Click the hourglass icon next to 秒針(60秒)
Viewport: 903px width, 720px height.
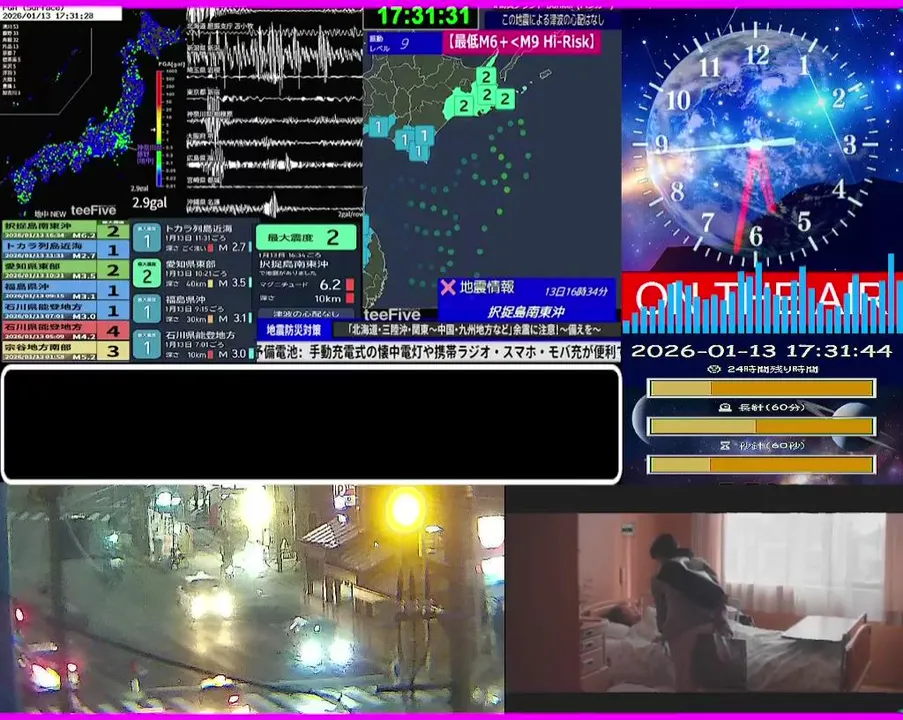(725, 445)
